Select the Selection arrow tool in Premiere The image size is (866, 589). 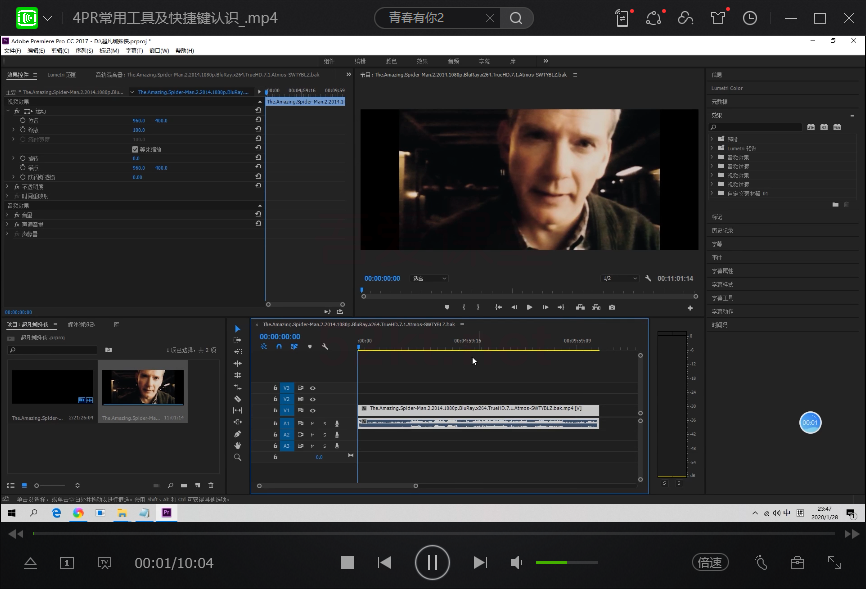pos(237,329)
